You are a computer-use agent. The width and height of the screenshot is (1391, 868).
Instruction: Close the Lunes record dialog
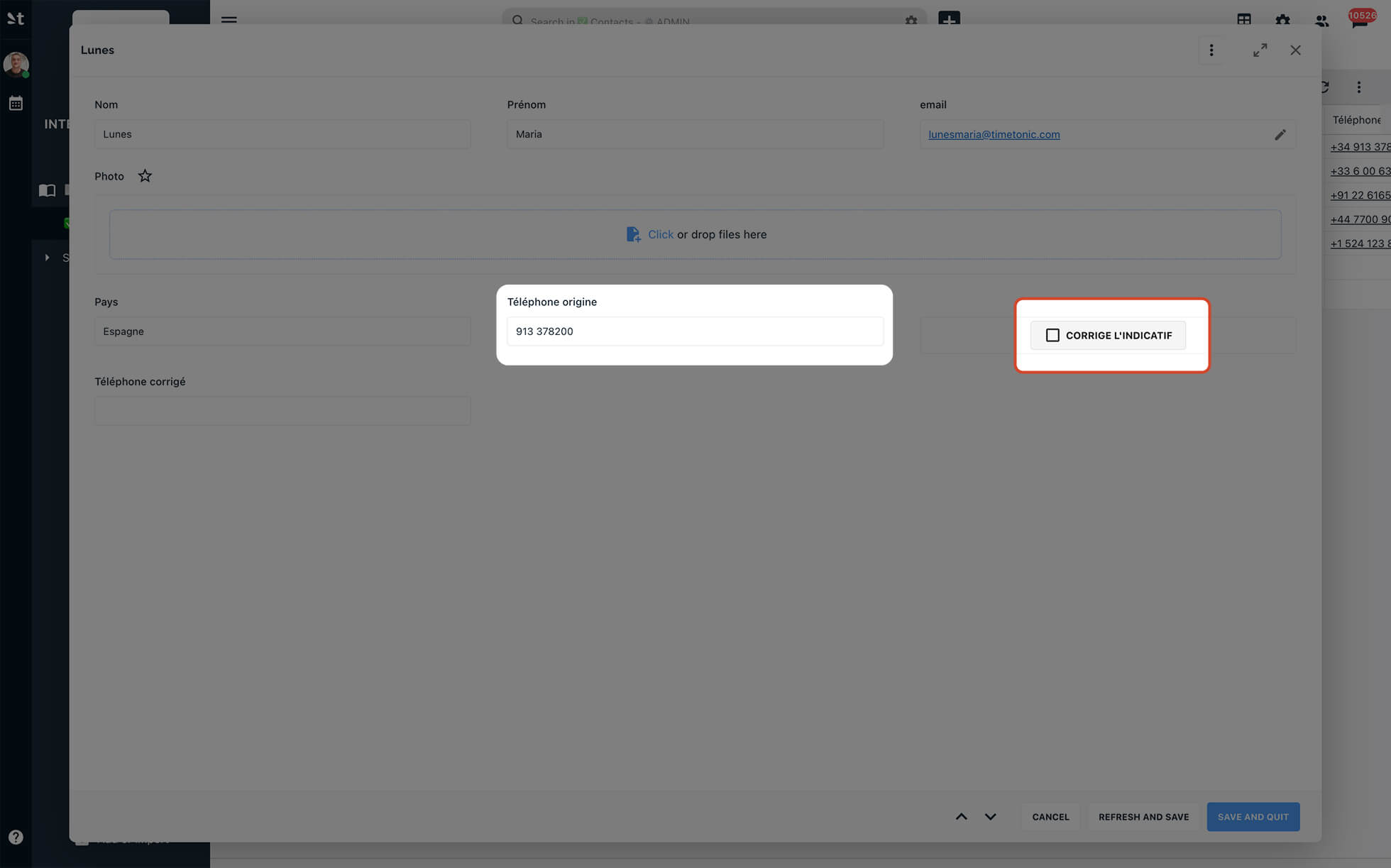1295,50
